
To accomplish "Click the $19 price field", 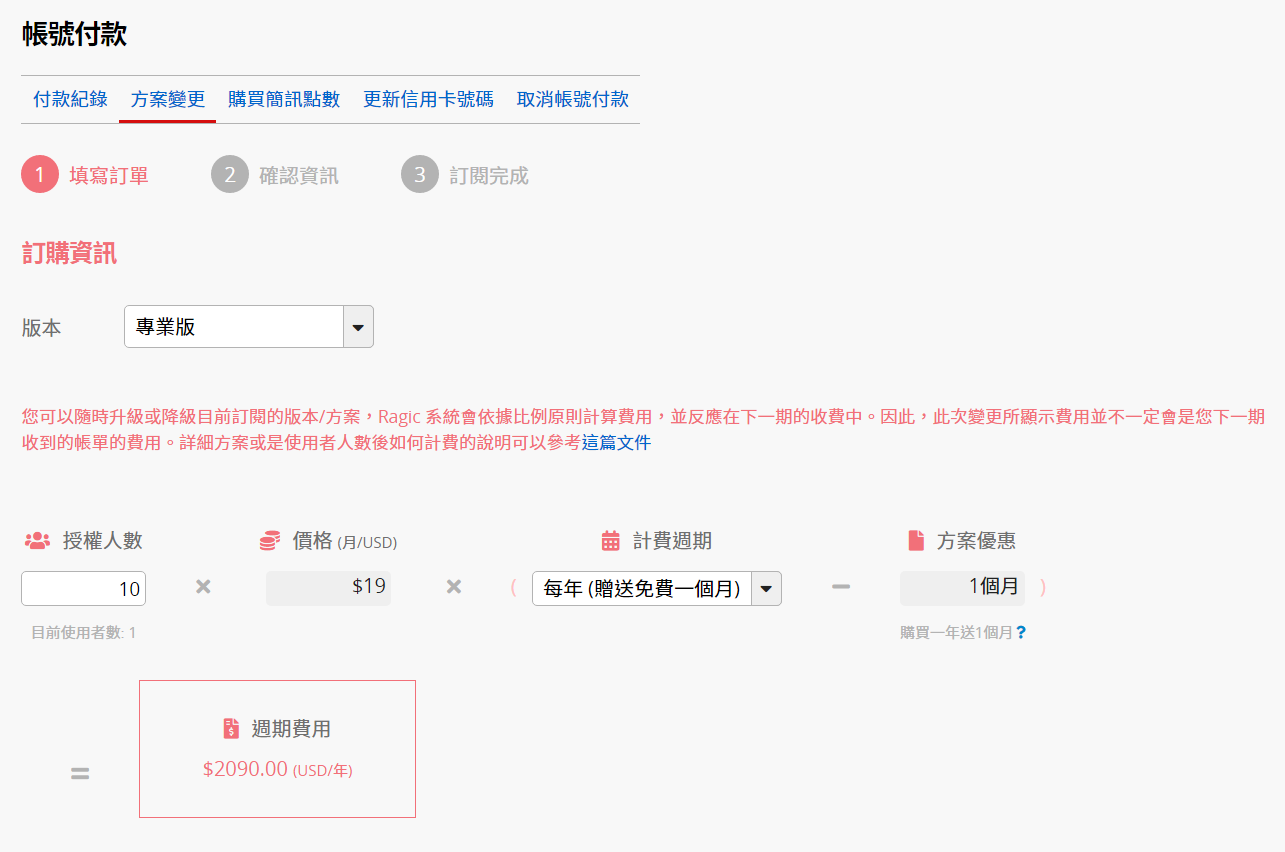I will tap(328, 587).
